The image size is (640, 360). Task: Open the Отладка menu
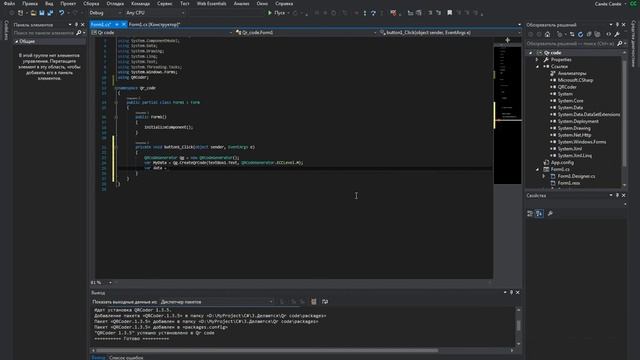(115, 4)
